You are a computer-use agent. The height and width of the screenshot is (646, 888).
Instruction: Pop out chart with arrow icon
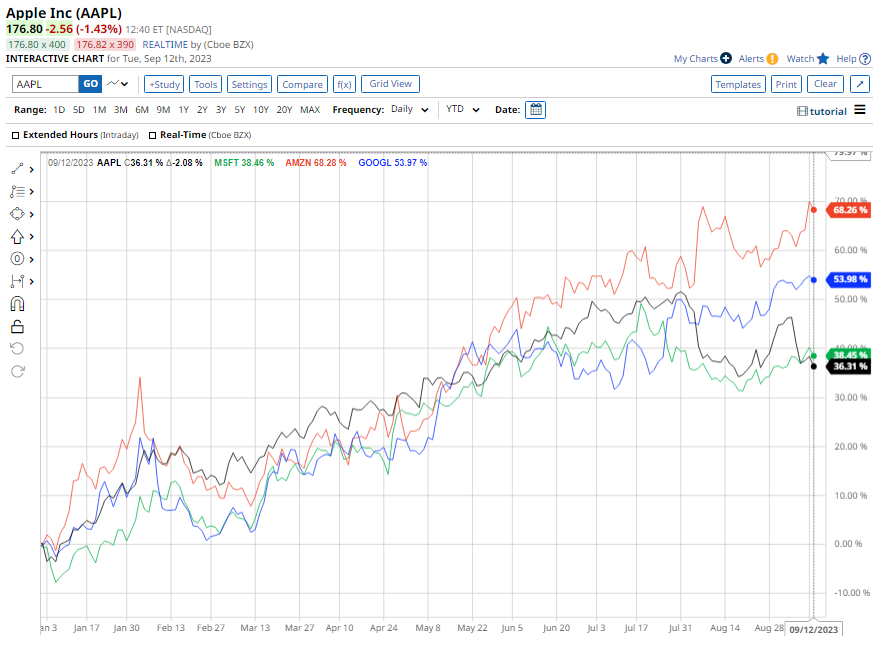click(860, 84)
